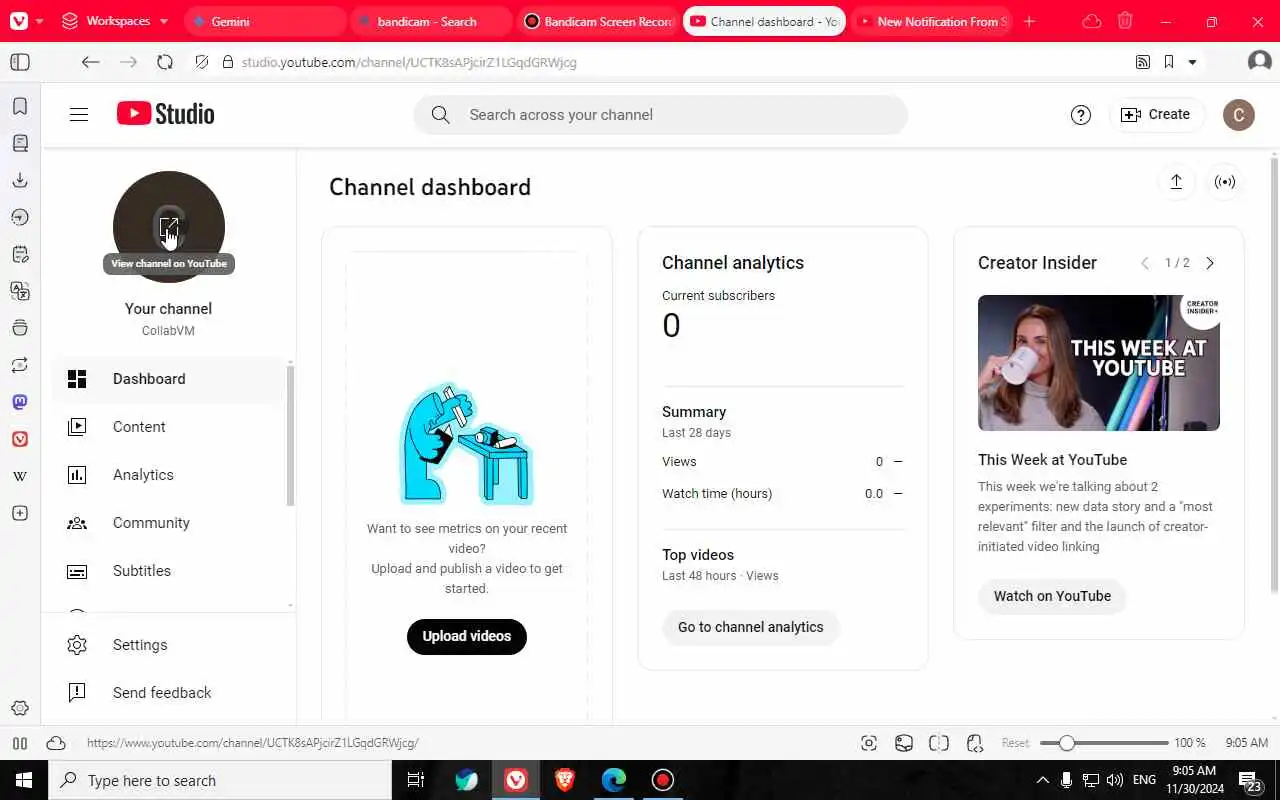Open YouTube Studio help icon
This screenshot has width=1280, height=800.
pyautogui.click(x=1081, y=115)
